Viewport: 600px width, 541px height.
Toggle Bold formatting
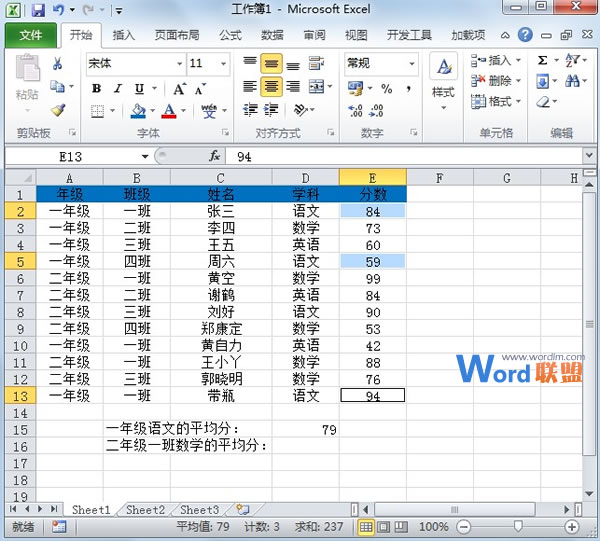[x=97, y=88]
